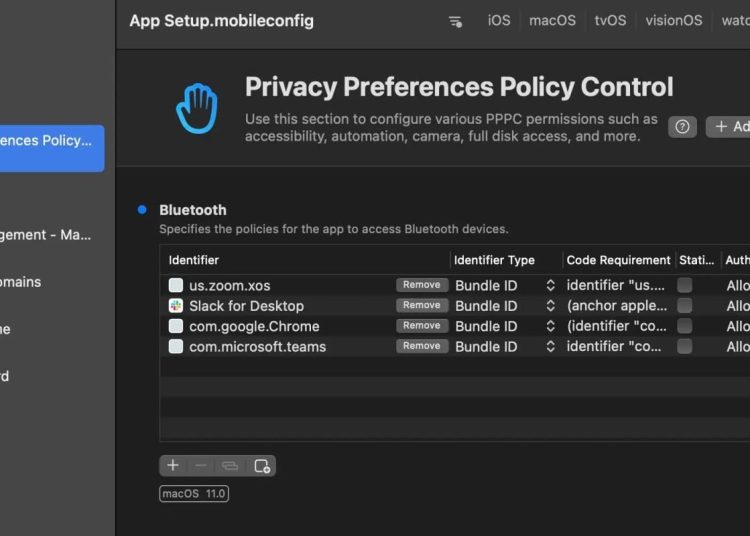
Task: Click the filter icon in the title bar
Action: [455, 21]
